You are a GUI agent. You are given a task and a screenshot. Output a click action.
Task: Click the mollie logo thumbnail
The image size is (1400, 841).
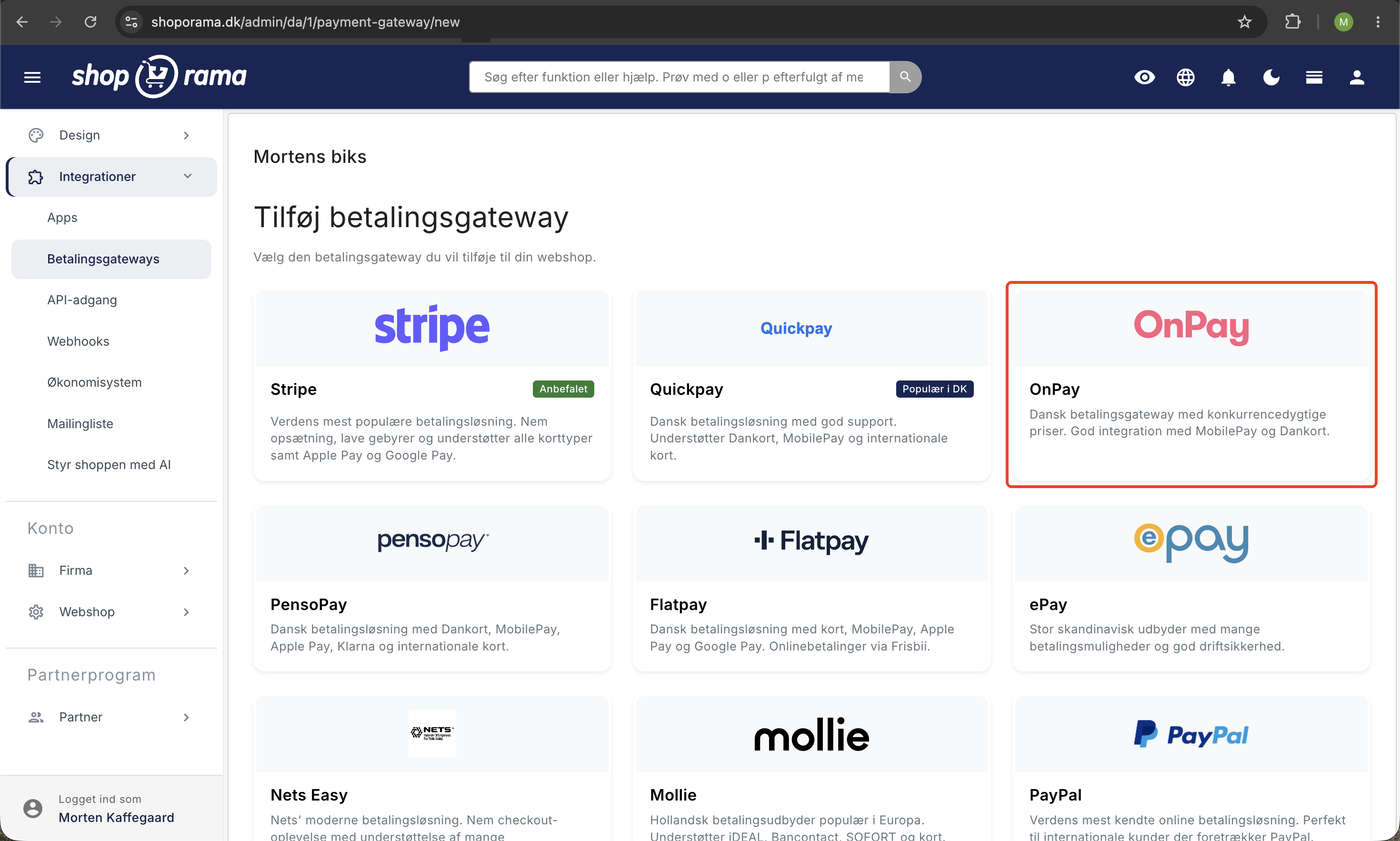point(811,735)
